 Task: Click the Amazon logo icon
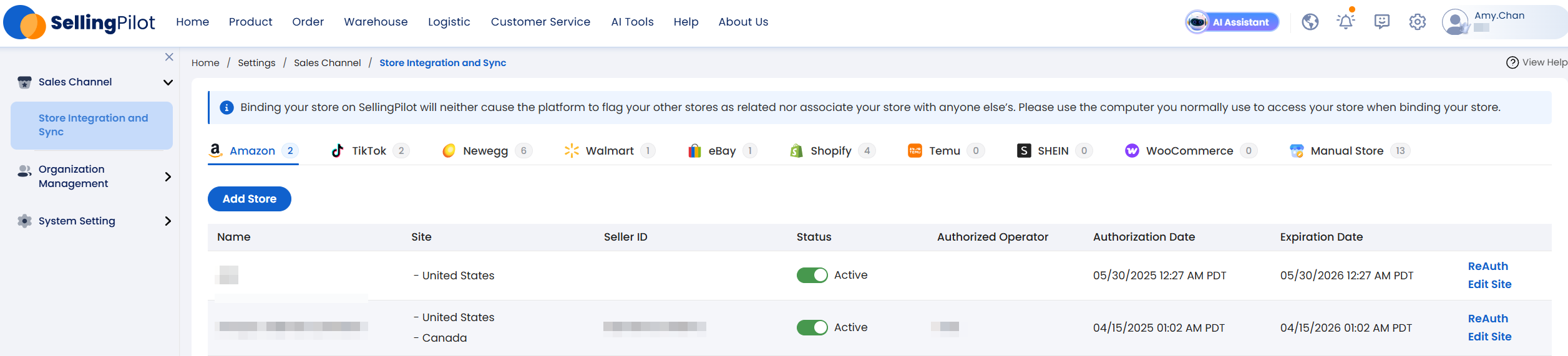[x=215, y=150]
